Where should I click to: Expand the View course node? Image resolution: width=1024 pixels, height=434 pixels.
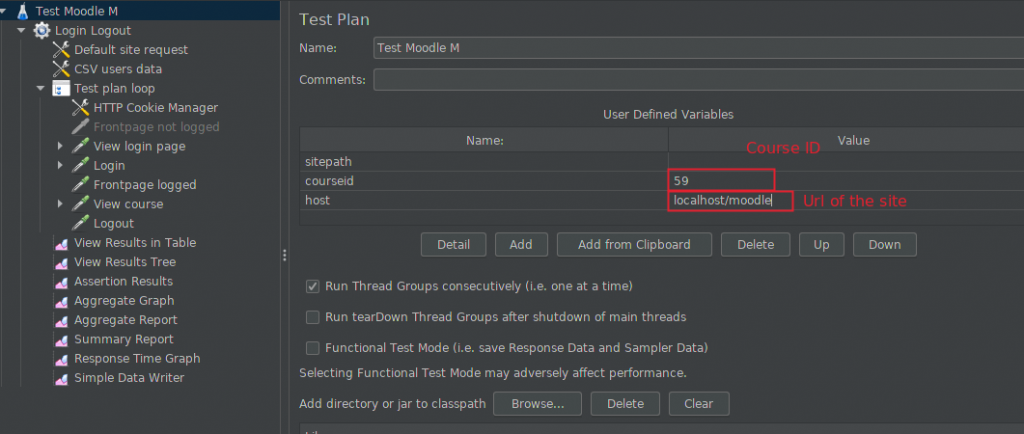[x=60, y=204]
